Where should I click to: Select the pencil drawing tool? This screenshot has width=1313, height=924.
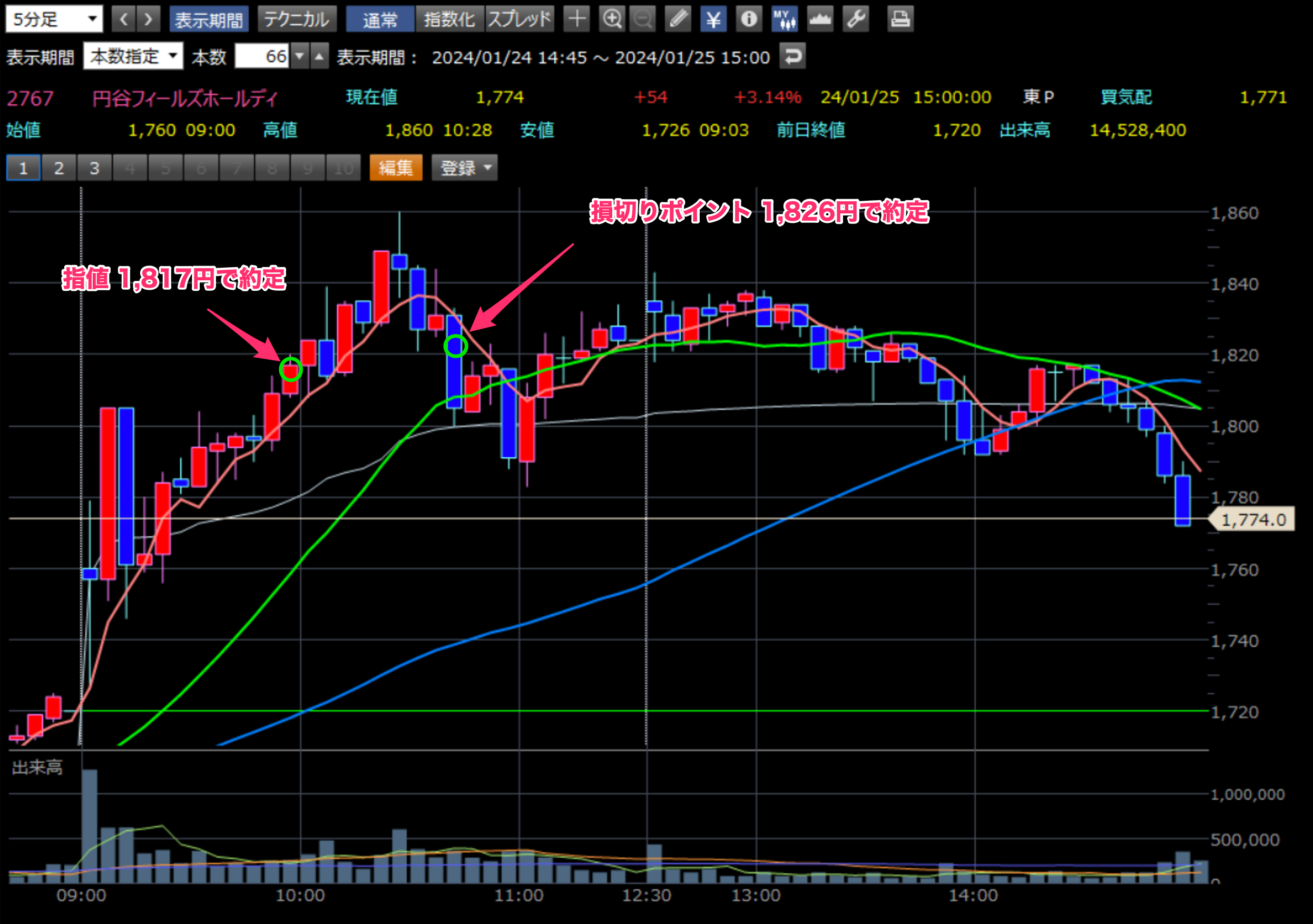point(678,19)
